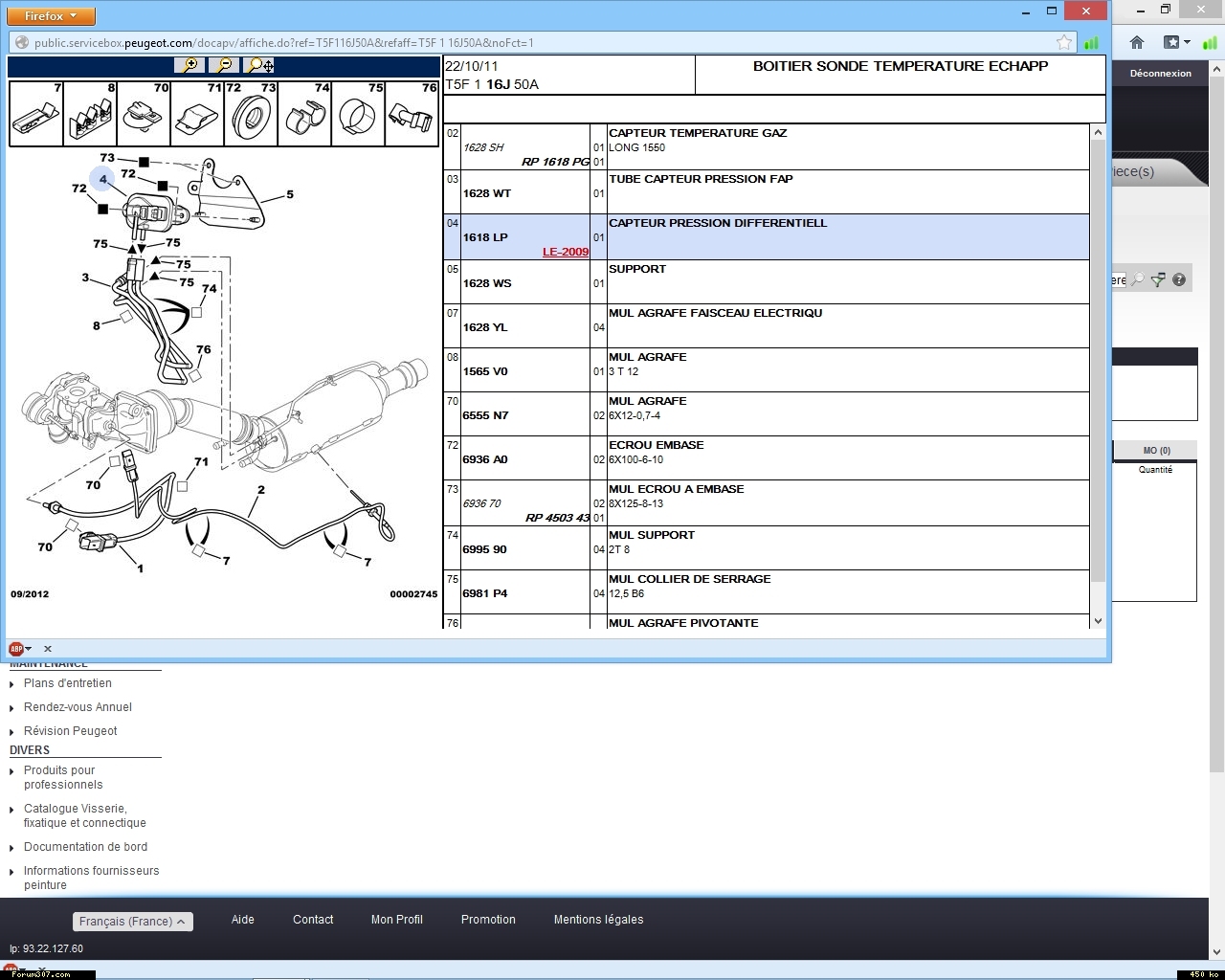Click the search magnifier icon beside filter
Viewport: 1225px width, 980px height.
coord(1138,279)
